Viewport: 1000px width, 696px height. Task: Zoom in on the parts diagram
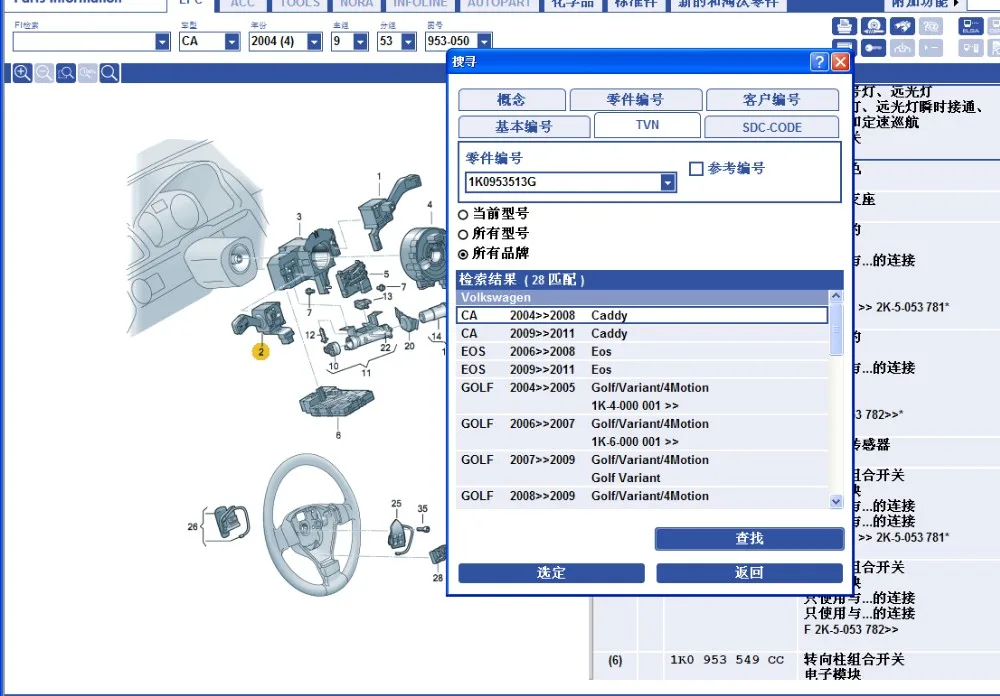[x=22, y=73]
